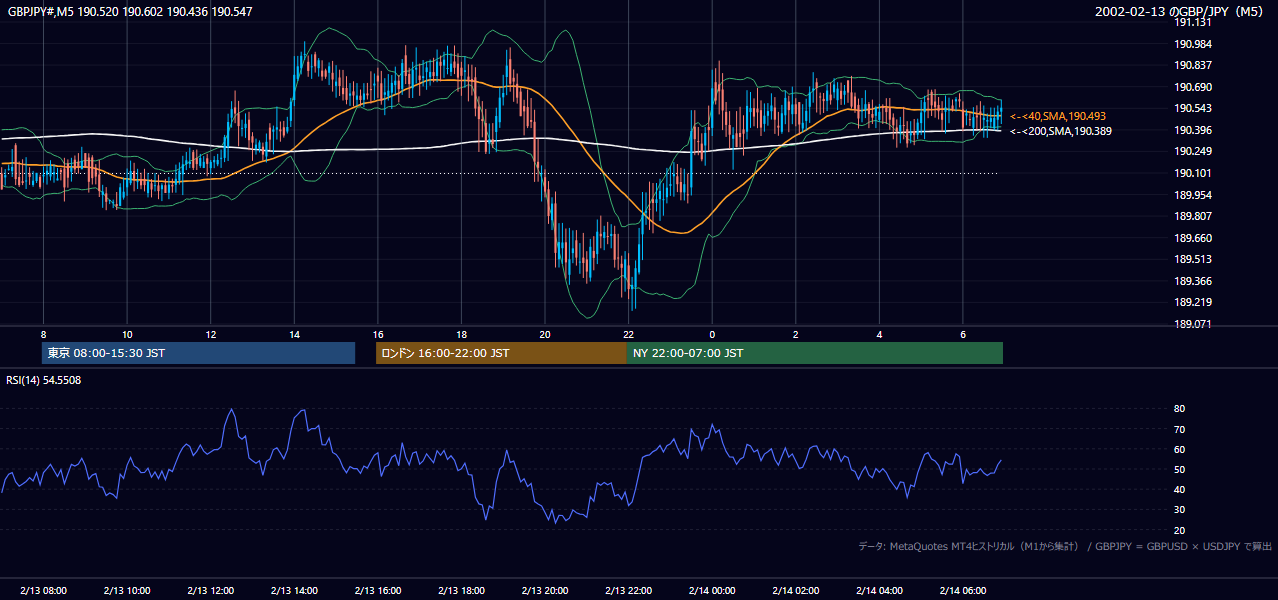Click hour label 12 under the price chart
This screenshot has height=600, width=1278.
click(211, 334)
